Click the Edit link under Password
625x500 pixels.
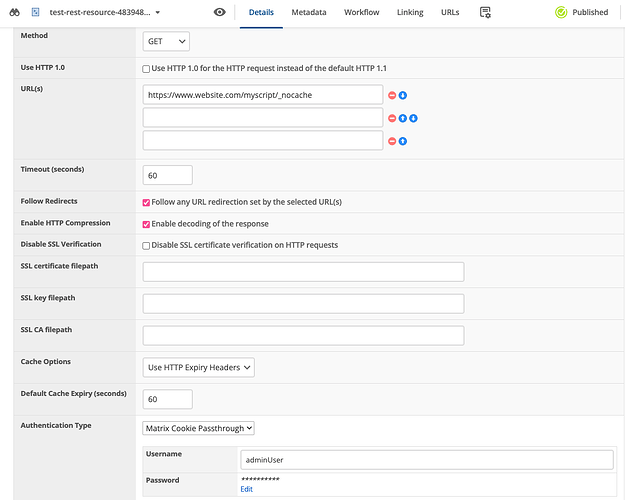tap(246, 489)
